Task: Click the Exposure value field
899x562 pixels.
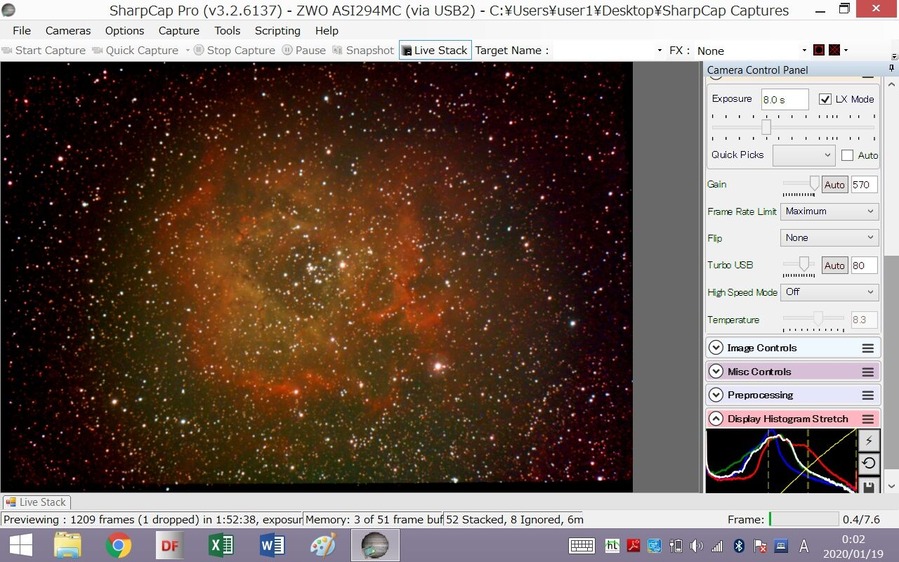Action: 784,99
